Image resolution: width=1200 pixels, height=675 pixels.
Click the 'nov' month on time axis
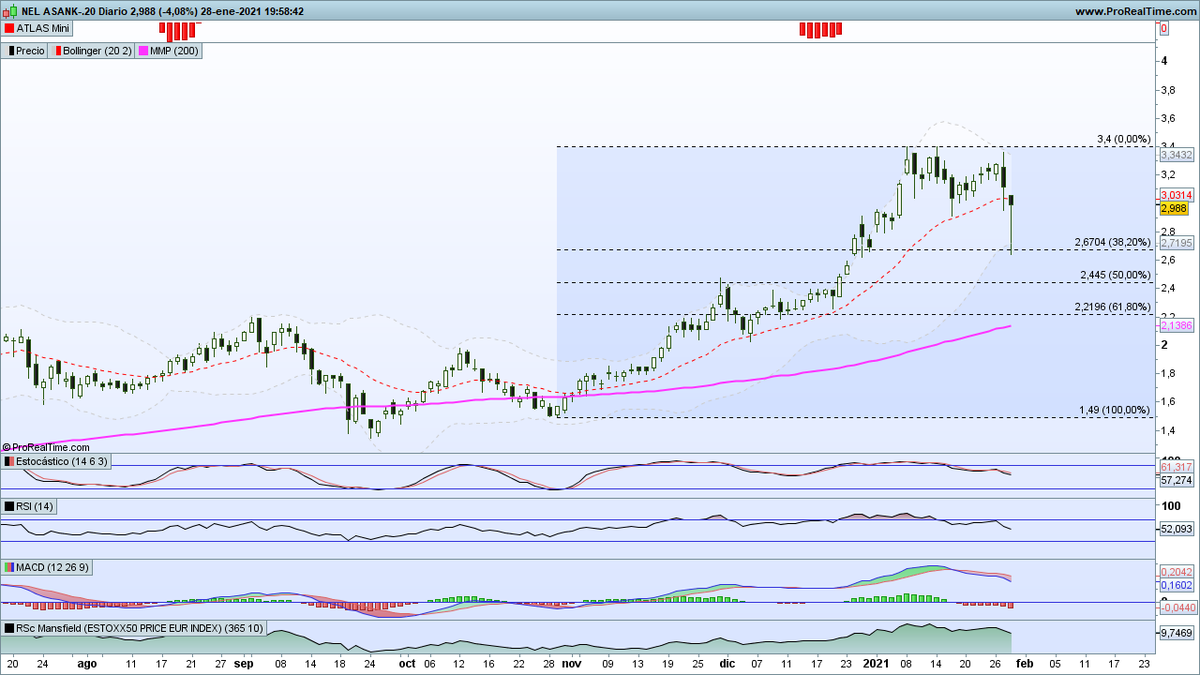tap(571, 663)
